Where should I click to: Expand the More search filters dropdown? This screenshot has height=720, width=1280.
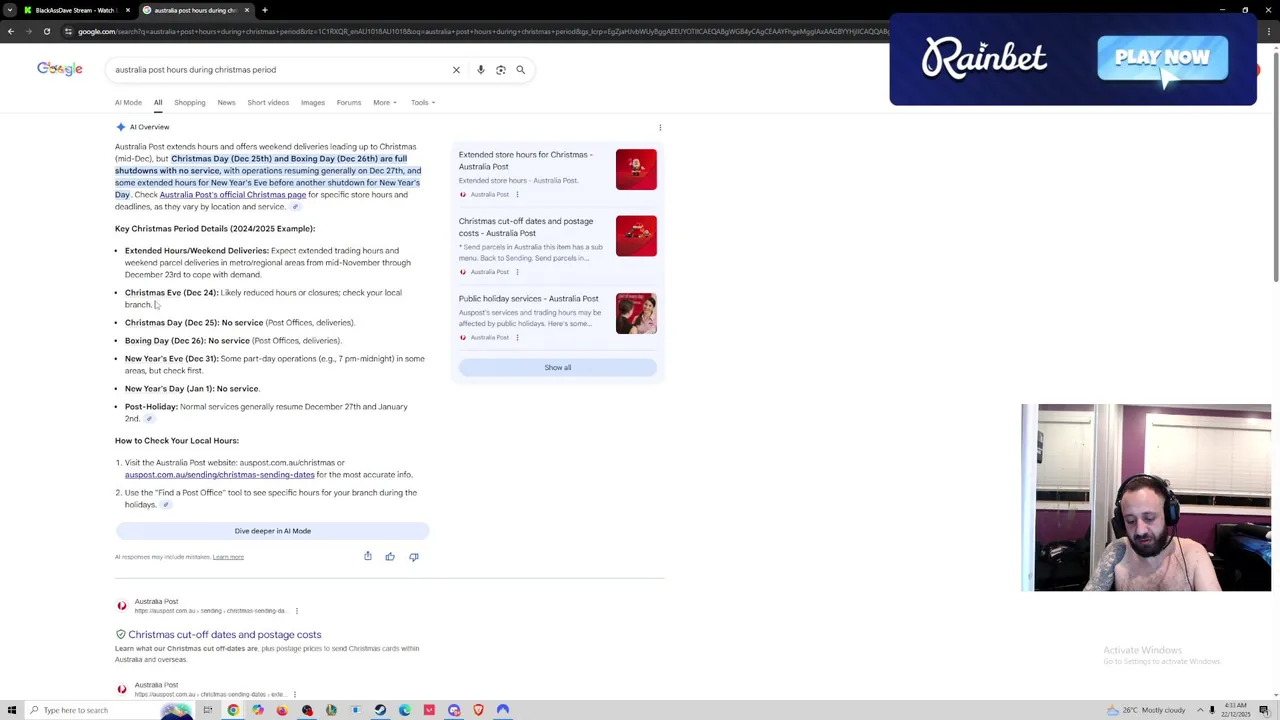click(x=385, y=102)
